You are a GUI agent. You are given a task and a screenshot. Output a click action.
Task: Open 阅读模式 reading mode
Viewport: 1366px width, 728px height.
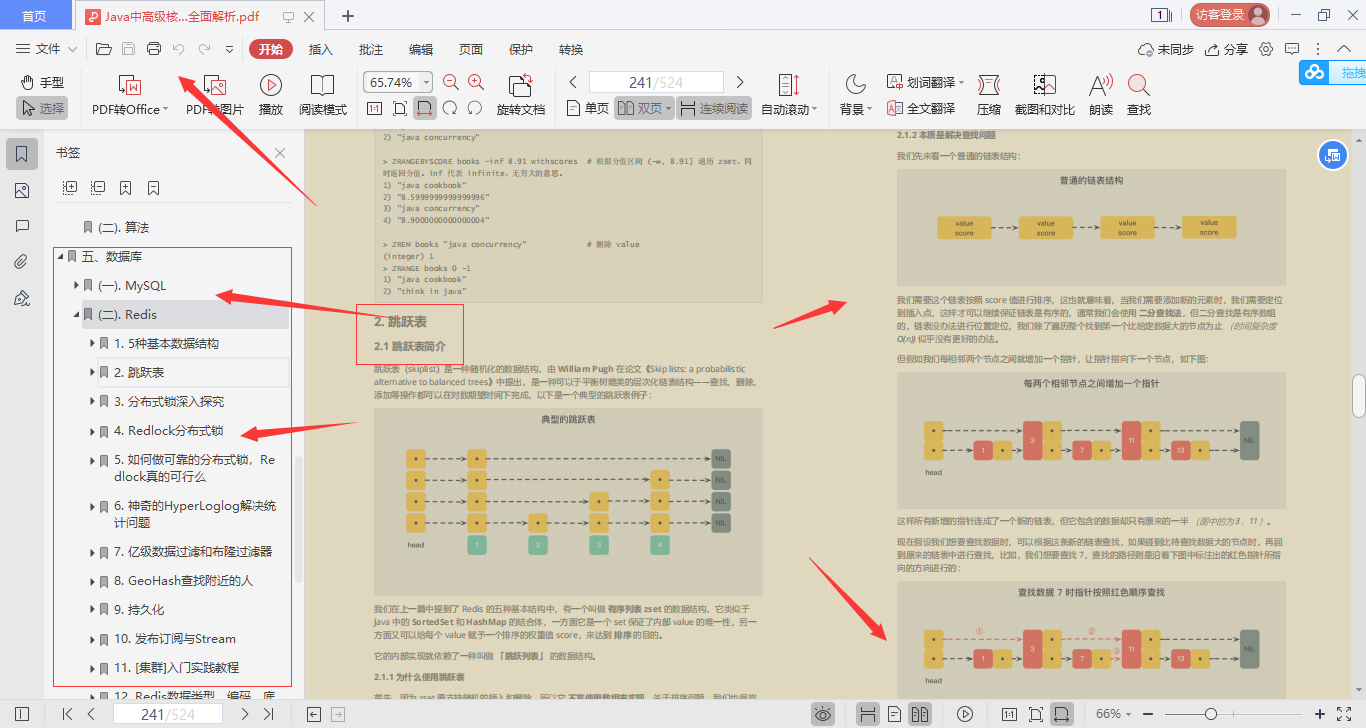(322, 95)
